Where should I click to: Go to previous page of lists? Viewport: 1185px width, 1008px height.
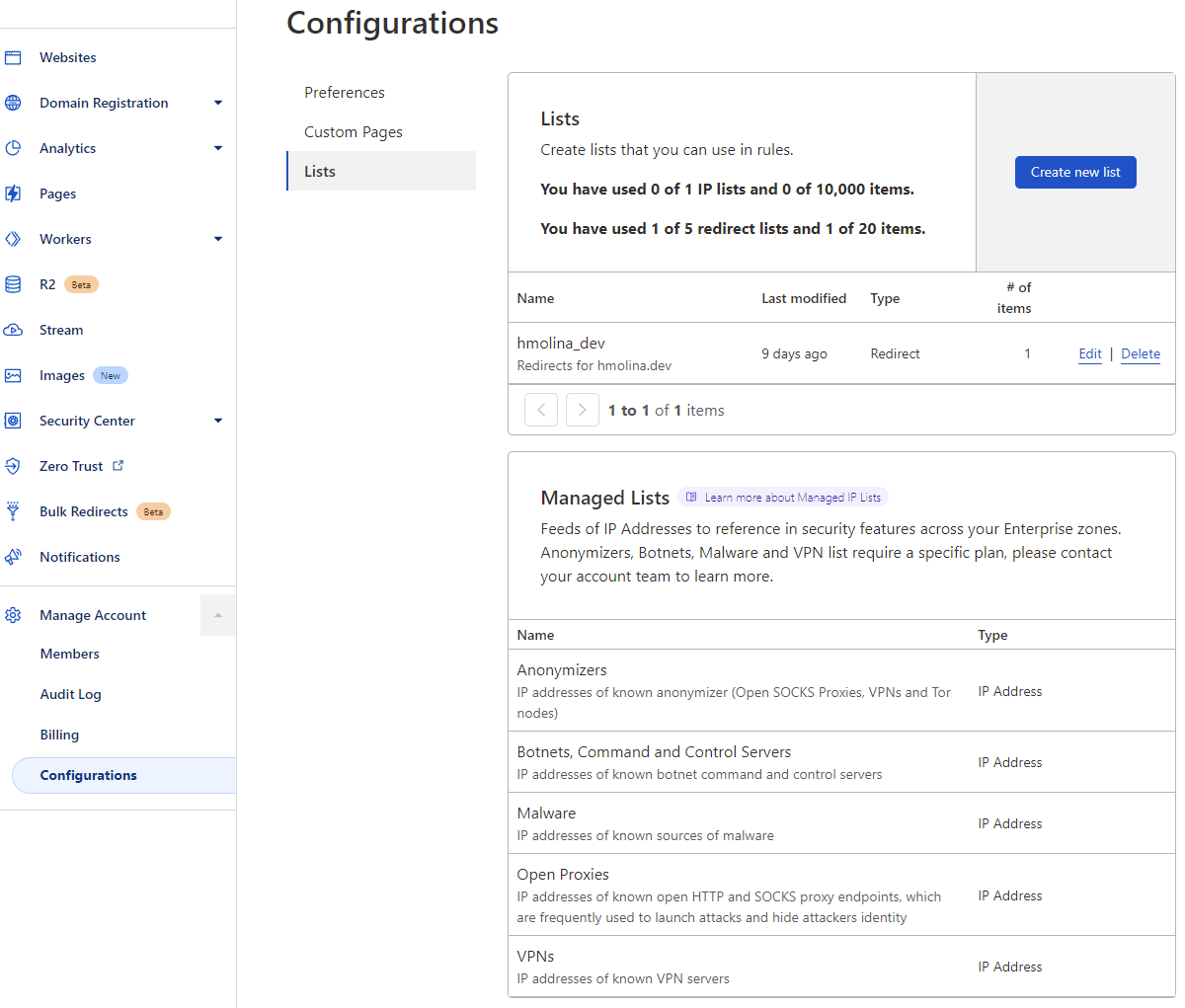541,410
